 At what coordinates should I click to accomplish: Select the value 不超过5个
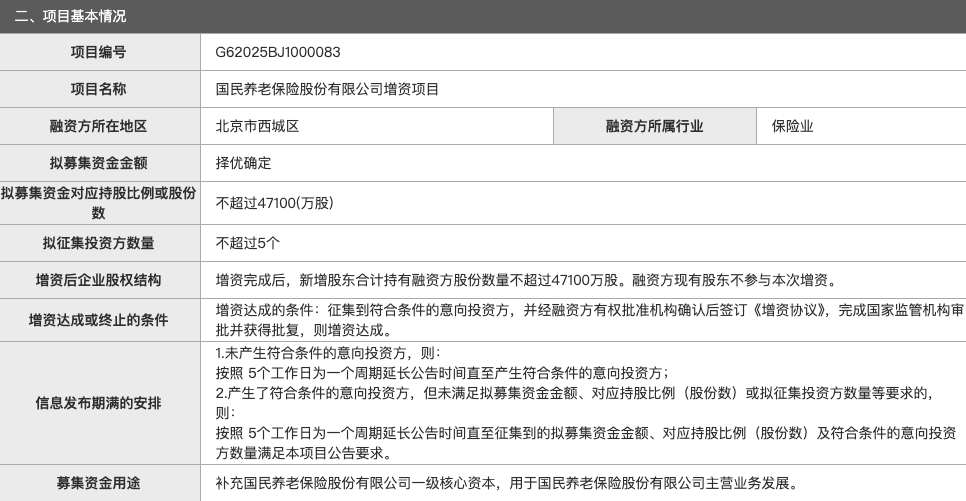(x=248, y=243)
